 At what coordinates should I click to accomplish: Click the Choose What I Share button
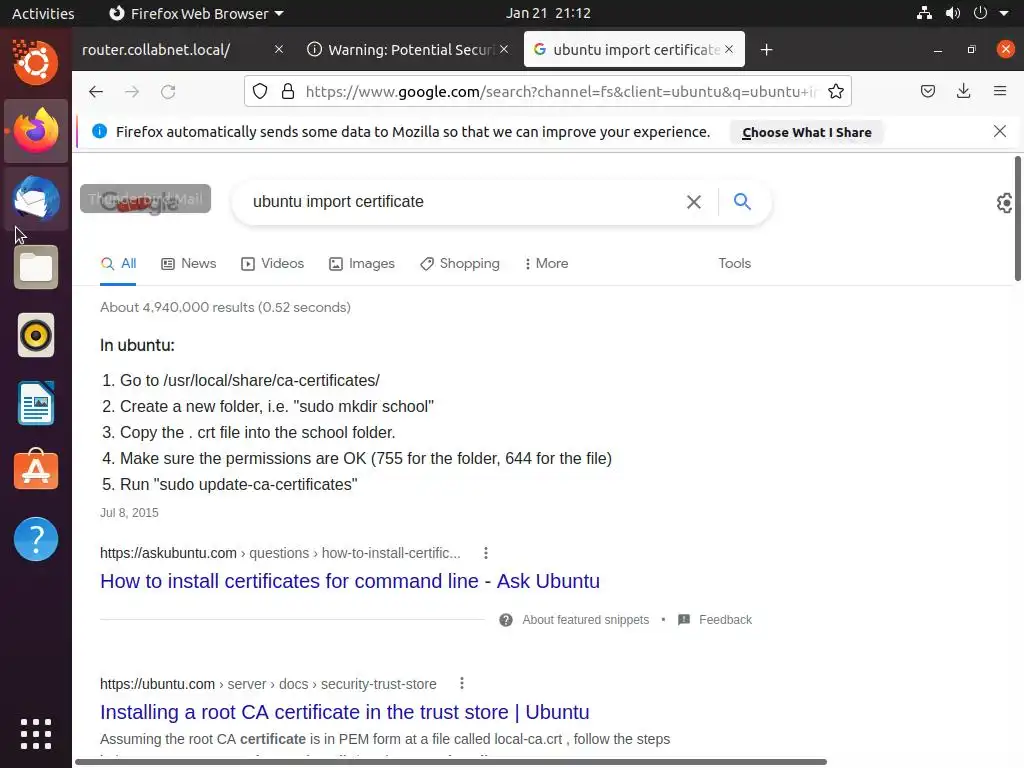(x=807, y=133)
